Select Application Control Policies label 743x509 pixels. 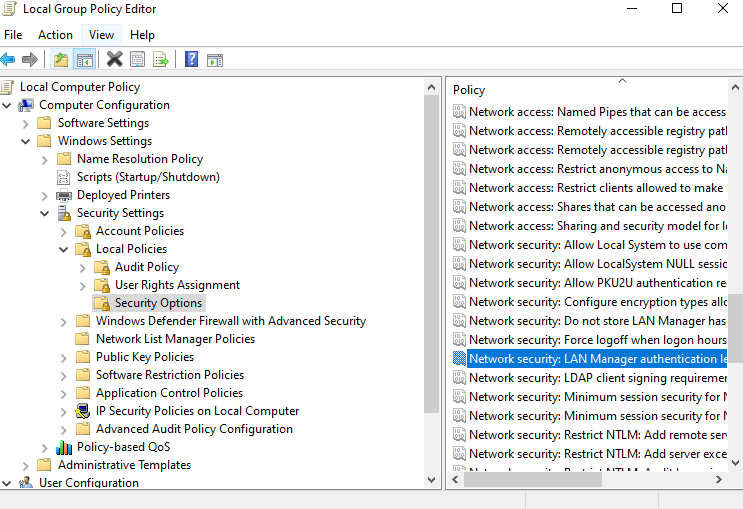pyautogui.click(x=169, y=393)
